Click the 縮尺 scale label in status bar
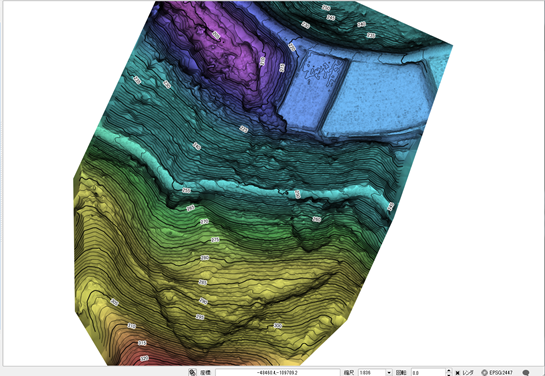This screenshot has width=545, height=376. click(x=349, y=373)
